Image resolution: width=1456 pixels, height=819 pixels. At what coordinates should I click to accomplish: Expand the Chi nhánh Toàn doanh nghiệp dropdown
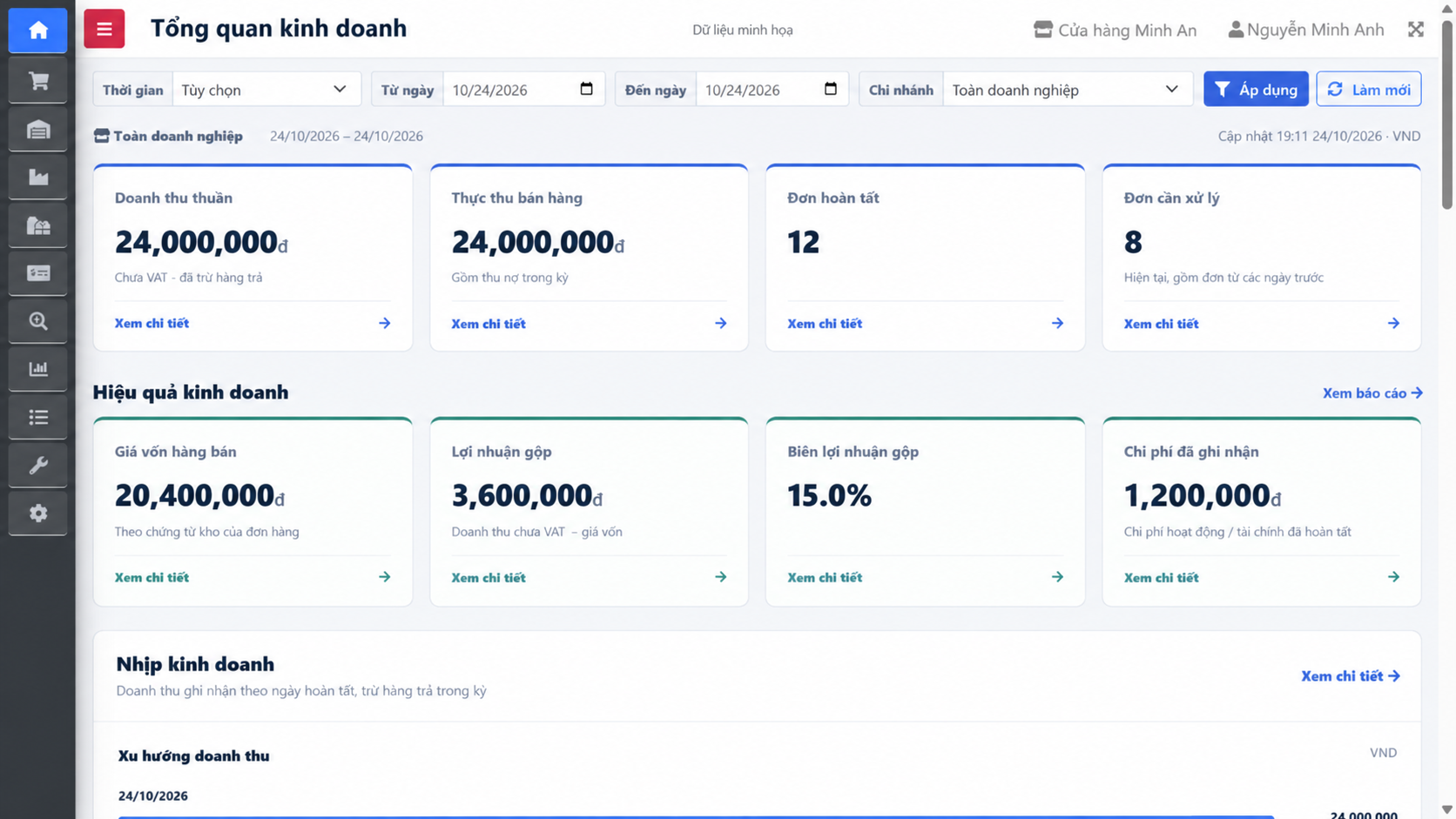(1068, 90)
